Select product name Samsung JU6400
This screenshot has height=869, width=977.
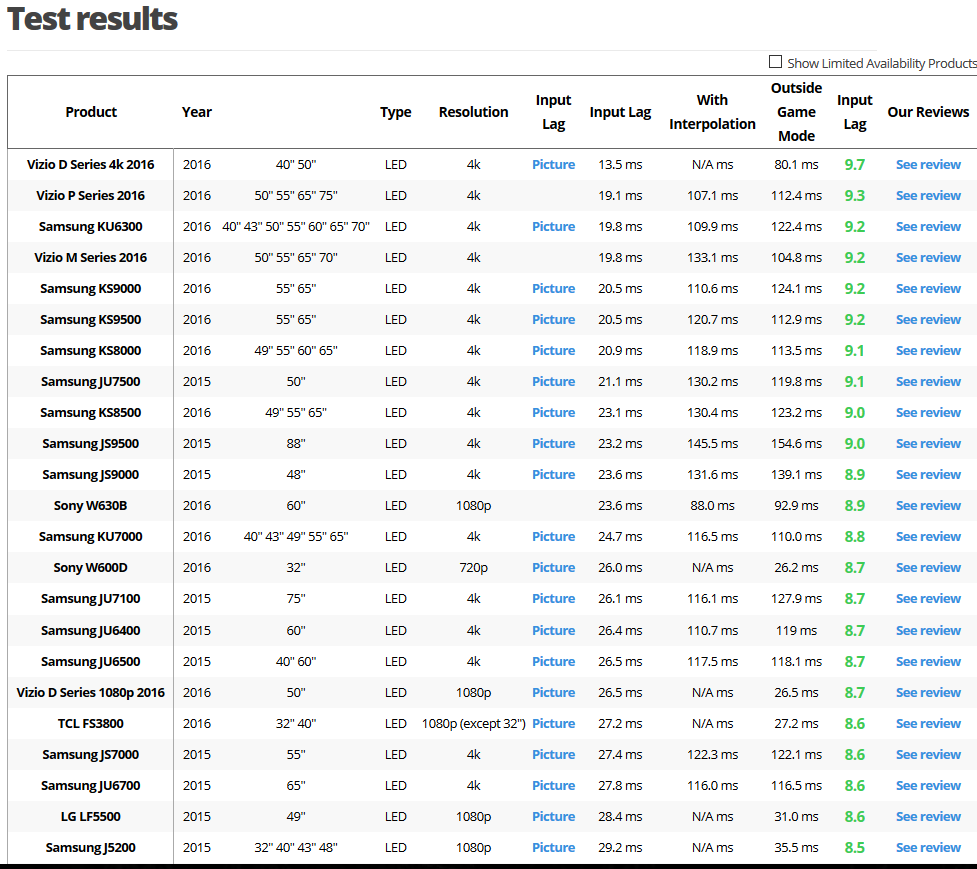(x=91, y=630)
